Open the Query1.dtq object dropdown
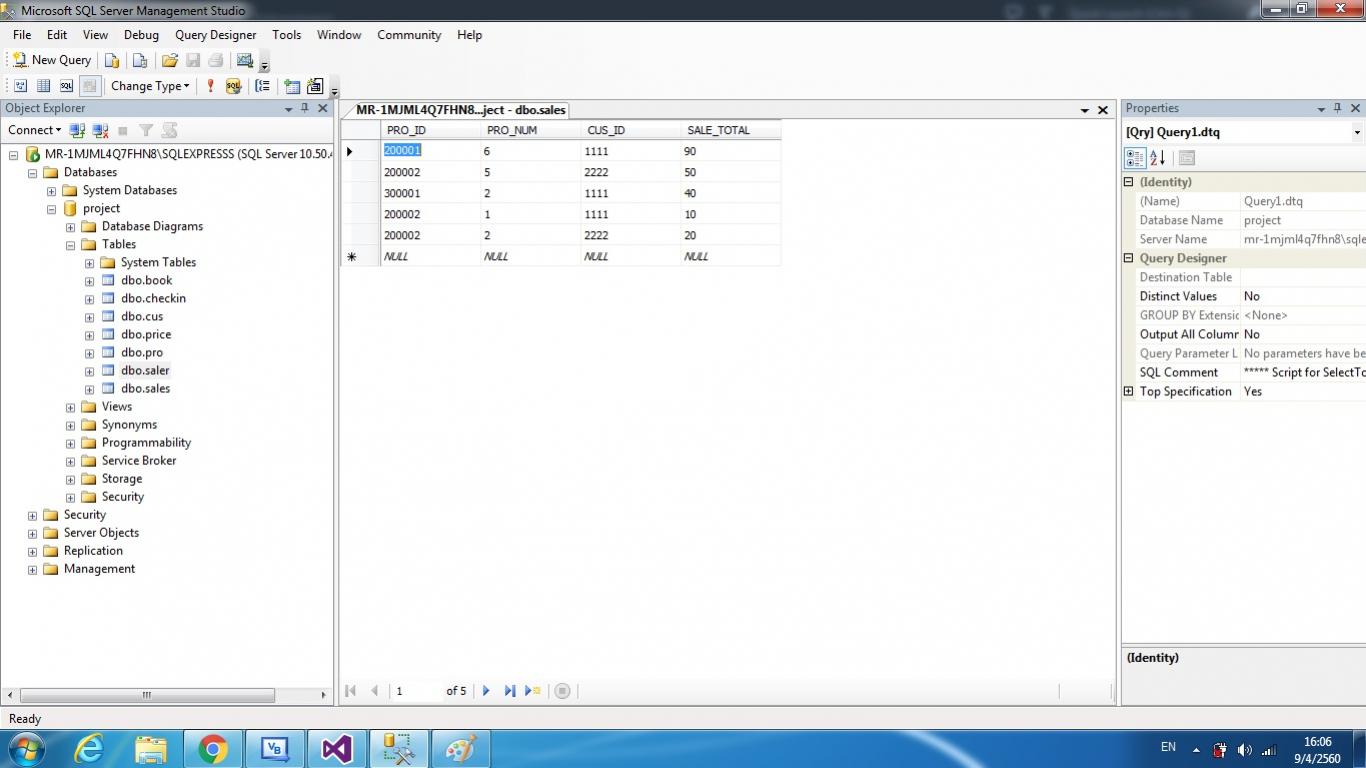This screenshot has height=768, width=1366. point(1357,132)
